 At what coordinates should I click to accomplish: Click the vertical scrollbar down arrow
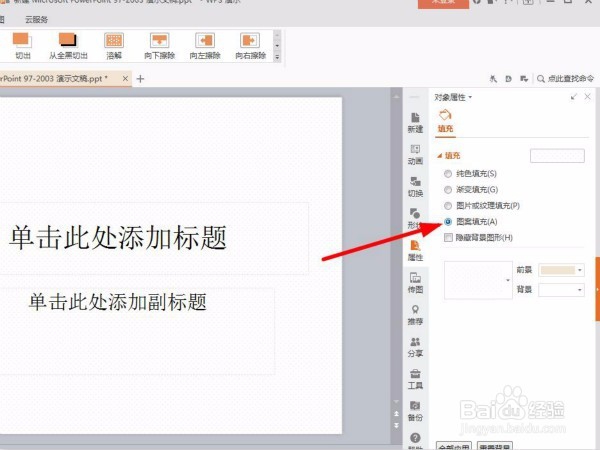pos(396,402)
